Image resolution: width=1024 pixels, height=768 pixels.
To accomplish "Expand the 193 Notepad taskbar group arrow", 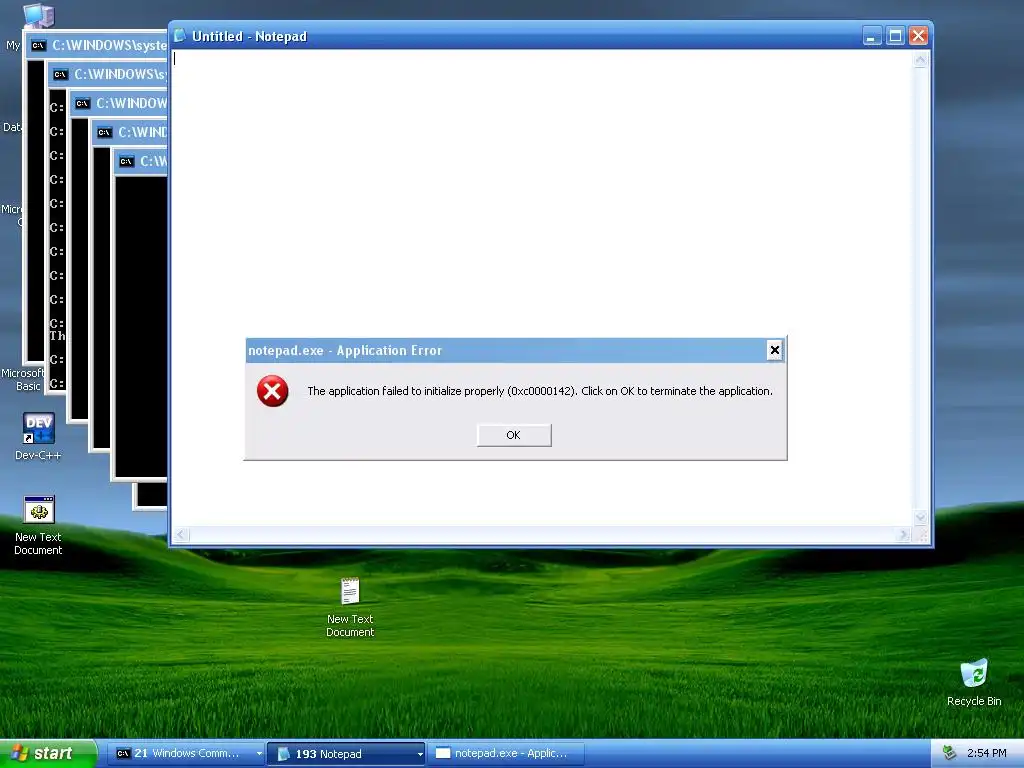I will tap(420, 754).
